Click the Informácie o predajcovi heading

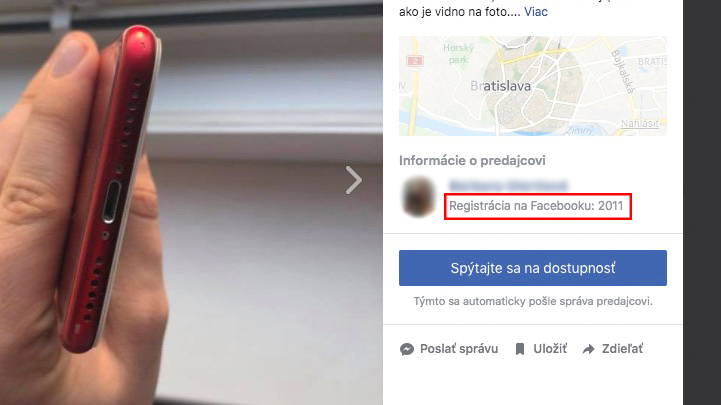tap(472, 160)
